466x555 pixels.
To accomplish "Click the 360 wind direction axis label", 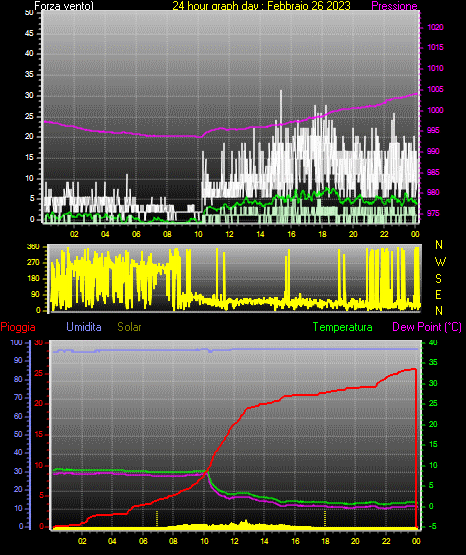I will tap(33, 247).
